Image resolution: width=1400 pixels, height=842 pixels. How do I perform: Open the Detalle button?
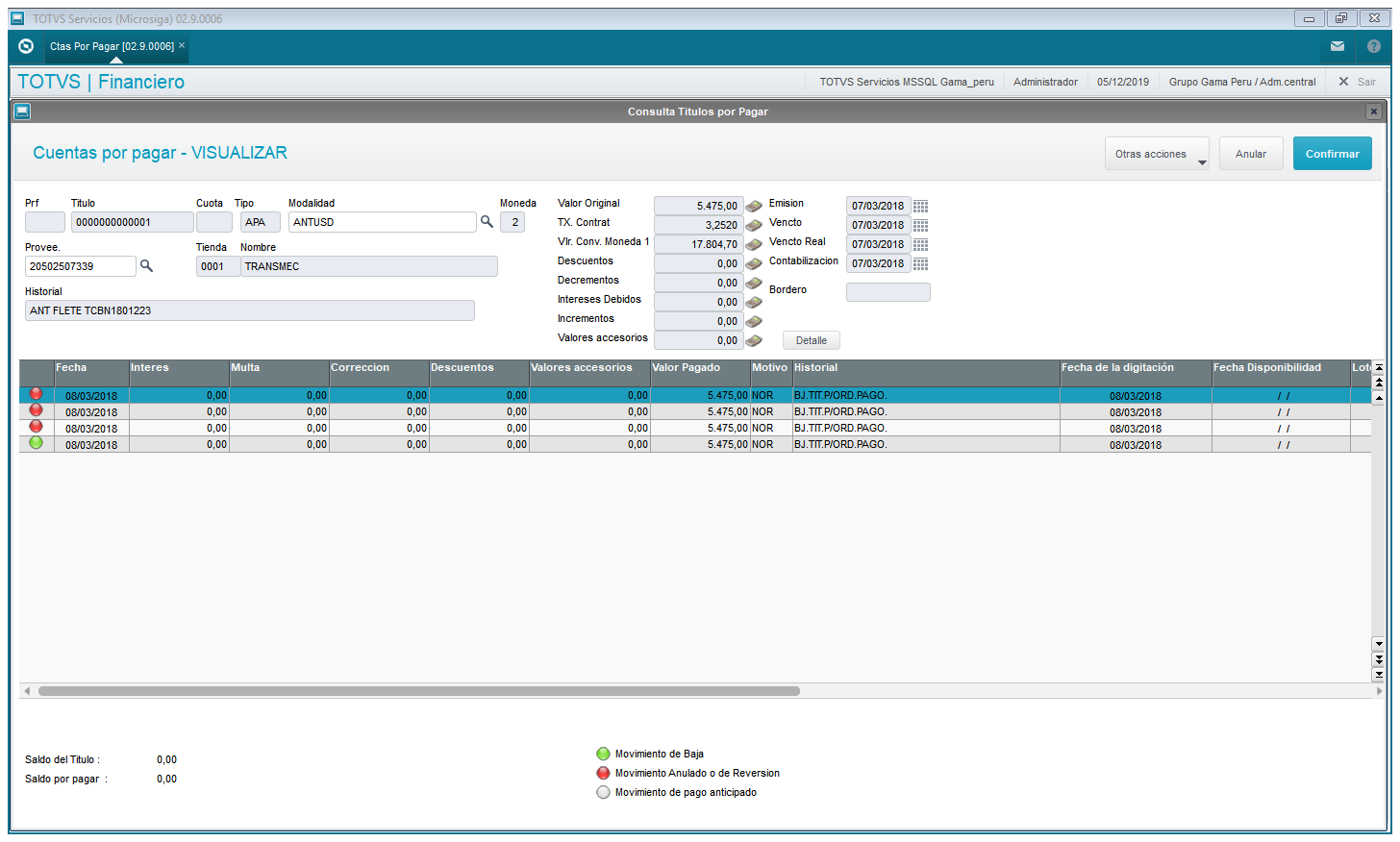click(812, 340)
